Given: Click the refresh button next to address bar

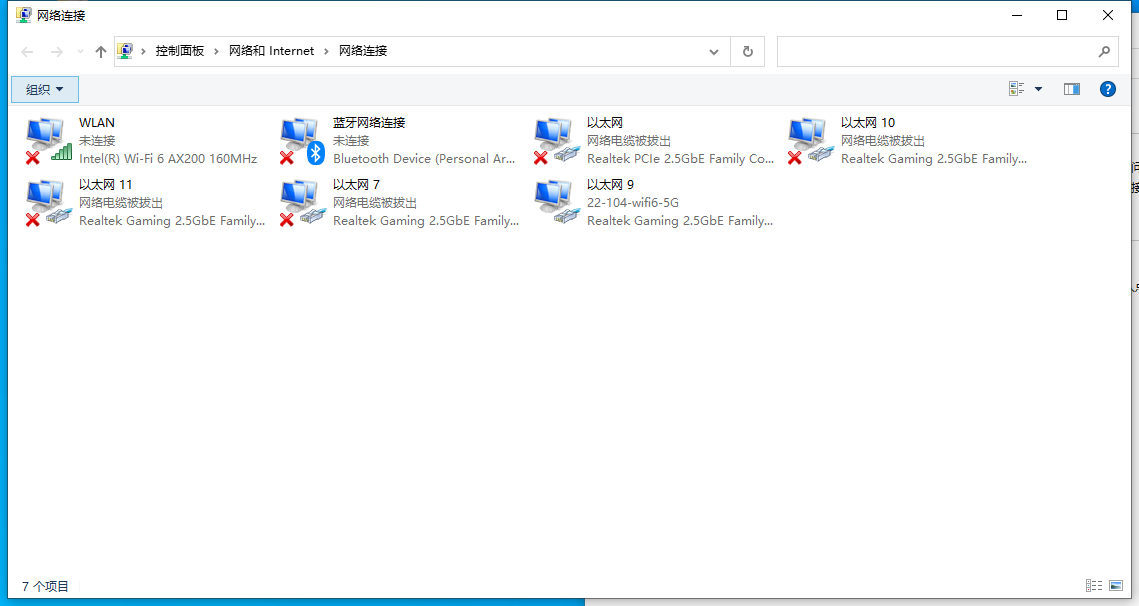Looking at the screenshot, I should coord(747,52).
